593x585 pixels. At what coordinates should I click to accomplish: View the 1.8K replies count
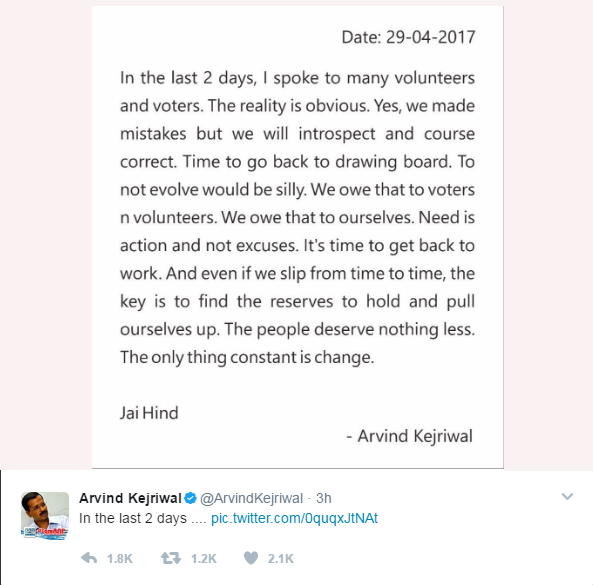[120, 559]
